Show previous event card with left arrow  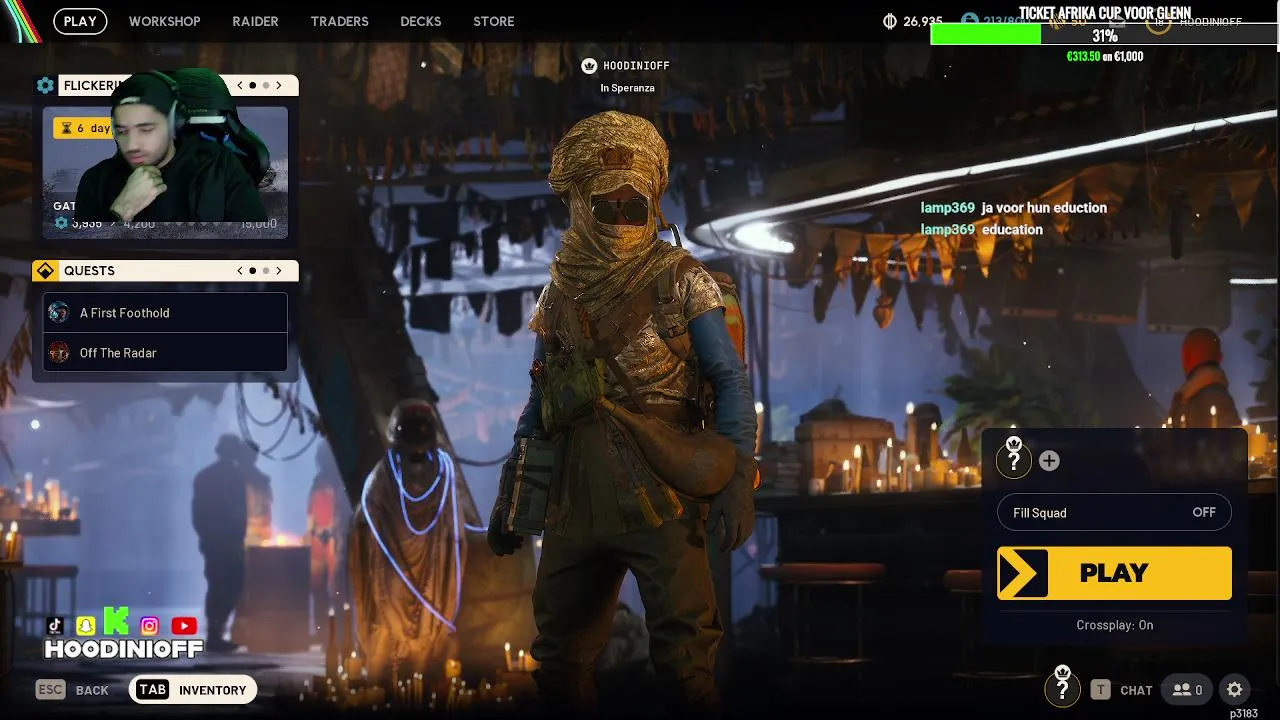click(240, 86)
